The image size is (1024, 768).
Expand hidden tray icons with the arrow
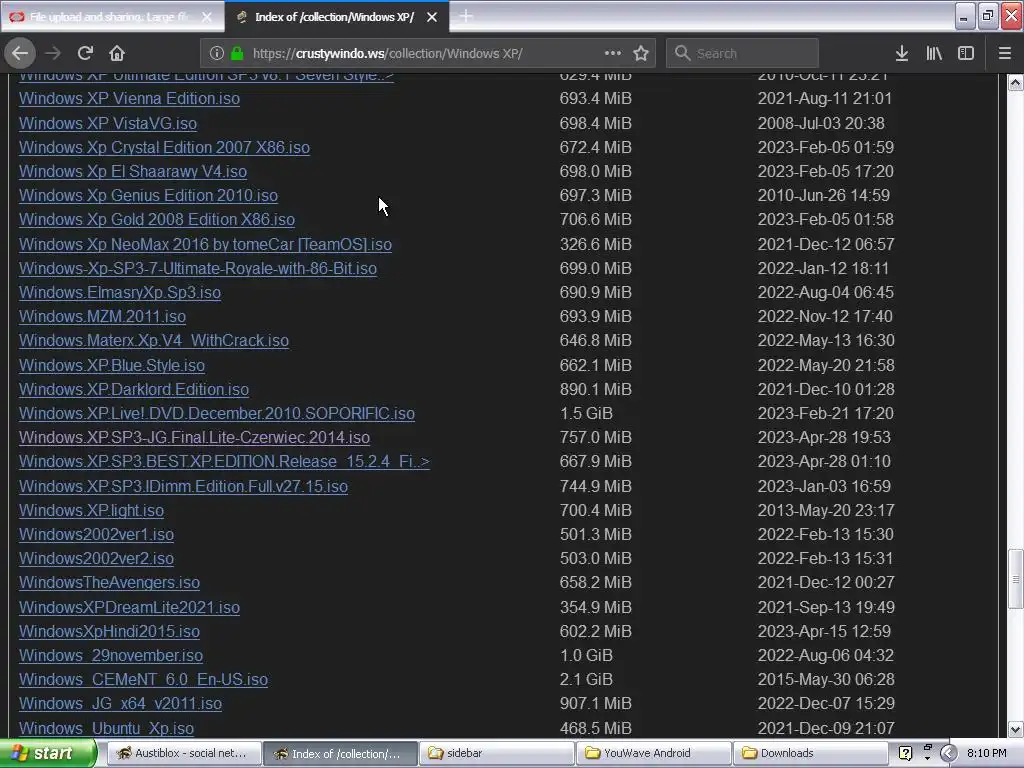[949, 754]
